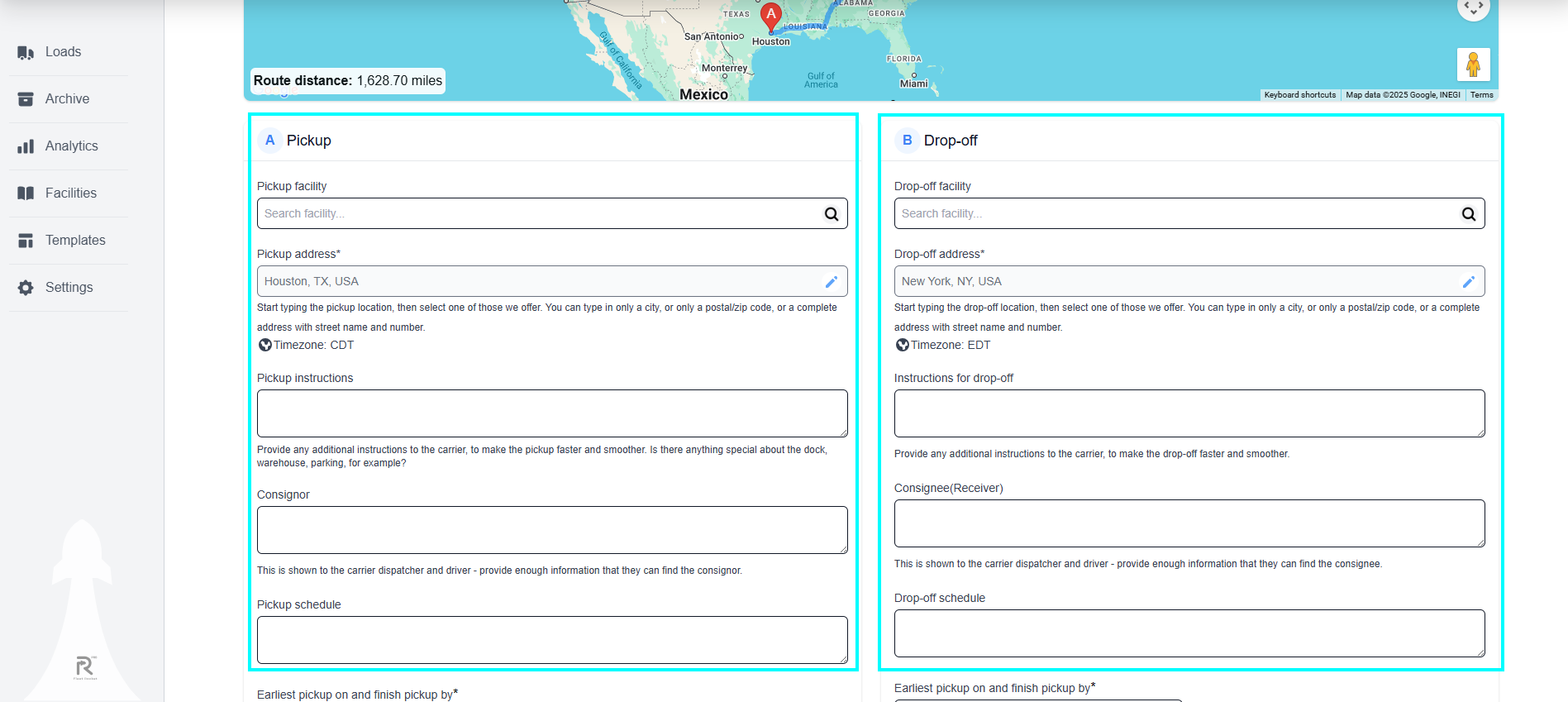Click the blue A badge beside Pickup
The height and width of the screenshot is (702, 1568).
click(269, 141)
